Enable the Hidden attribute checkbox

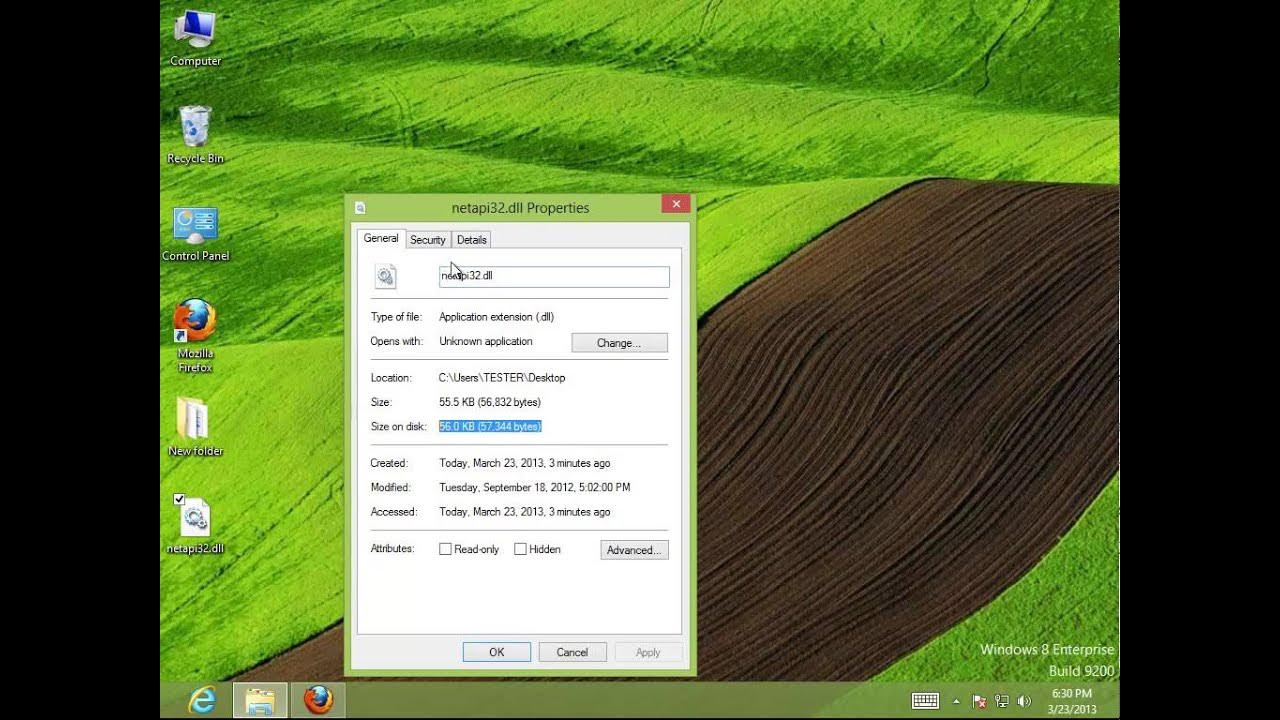coord(520,549)
